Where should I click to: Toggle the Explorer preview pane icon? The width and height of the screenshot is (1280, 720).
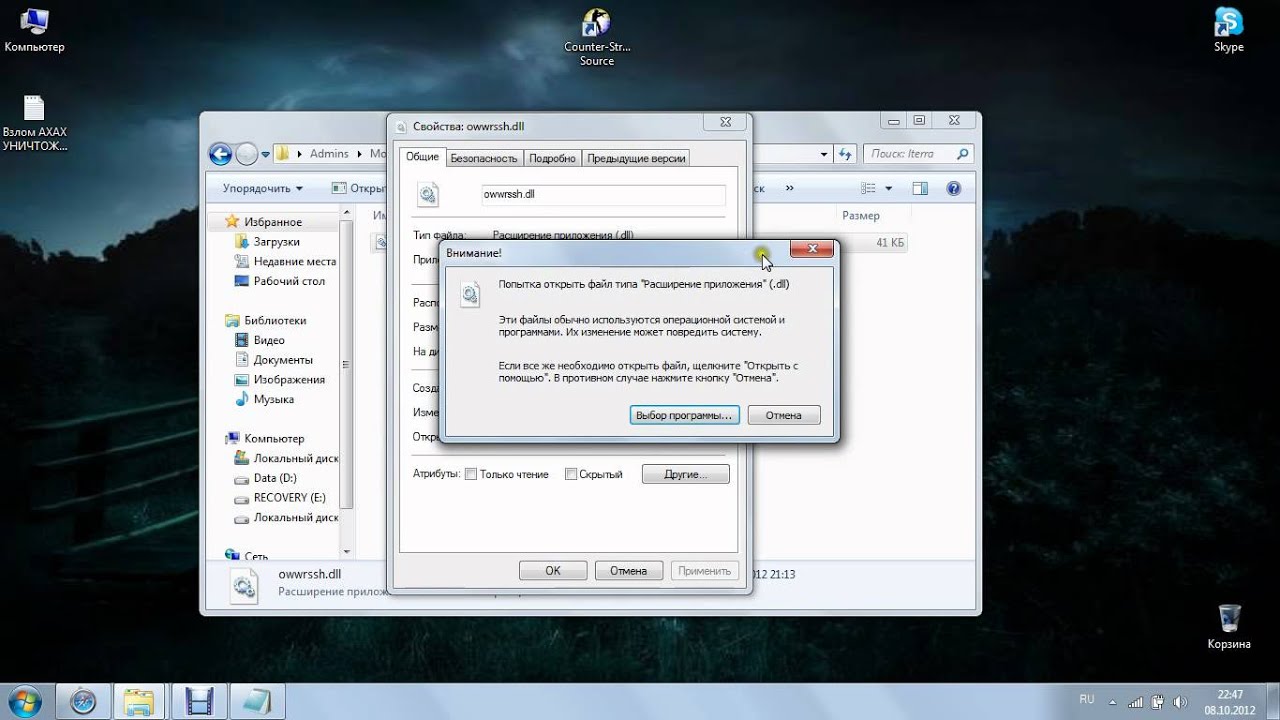(x=920, y=188)
